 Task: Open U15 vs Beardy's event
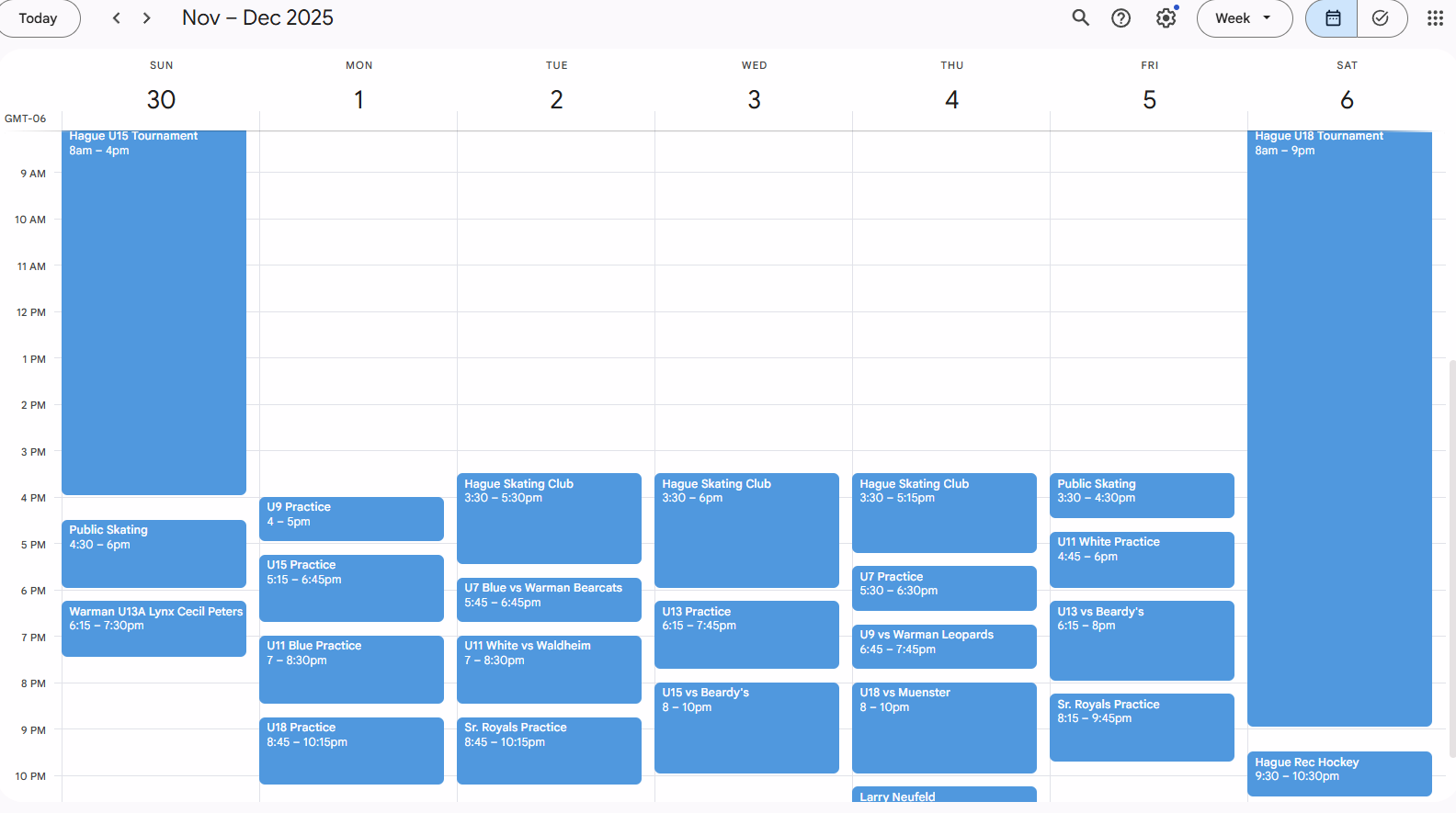tap(746, 727)
